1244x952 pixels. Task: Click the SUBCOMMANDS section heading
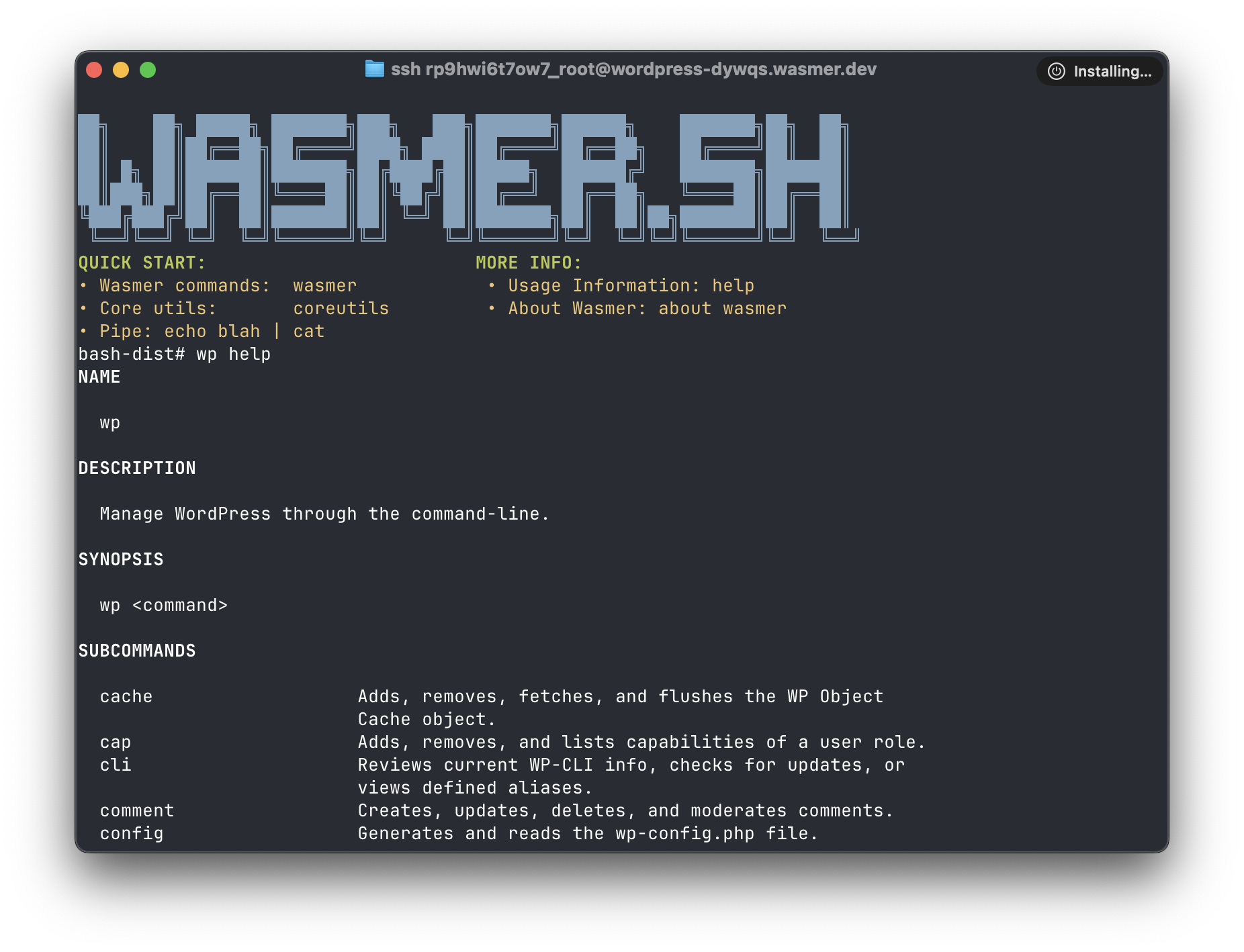point(137,650)
